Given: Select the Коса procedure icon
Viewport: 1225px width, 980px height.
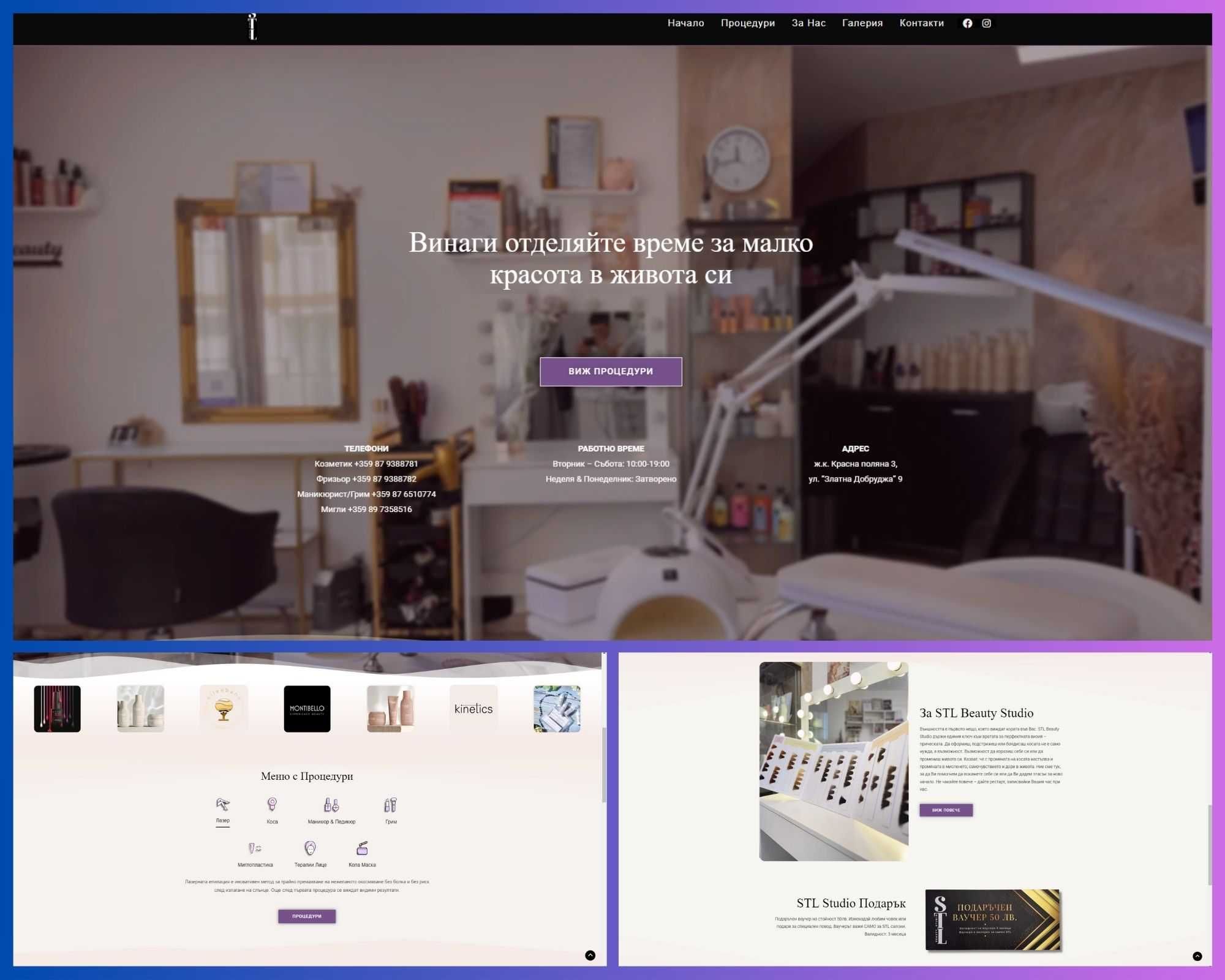Looking at the screenshot, I should (x=272, y=804).
